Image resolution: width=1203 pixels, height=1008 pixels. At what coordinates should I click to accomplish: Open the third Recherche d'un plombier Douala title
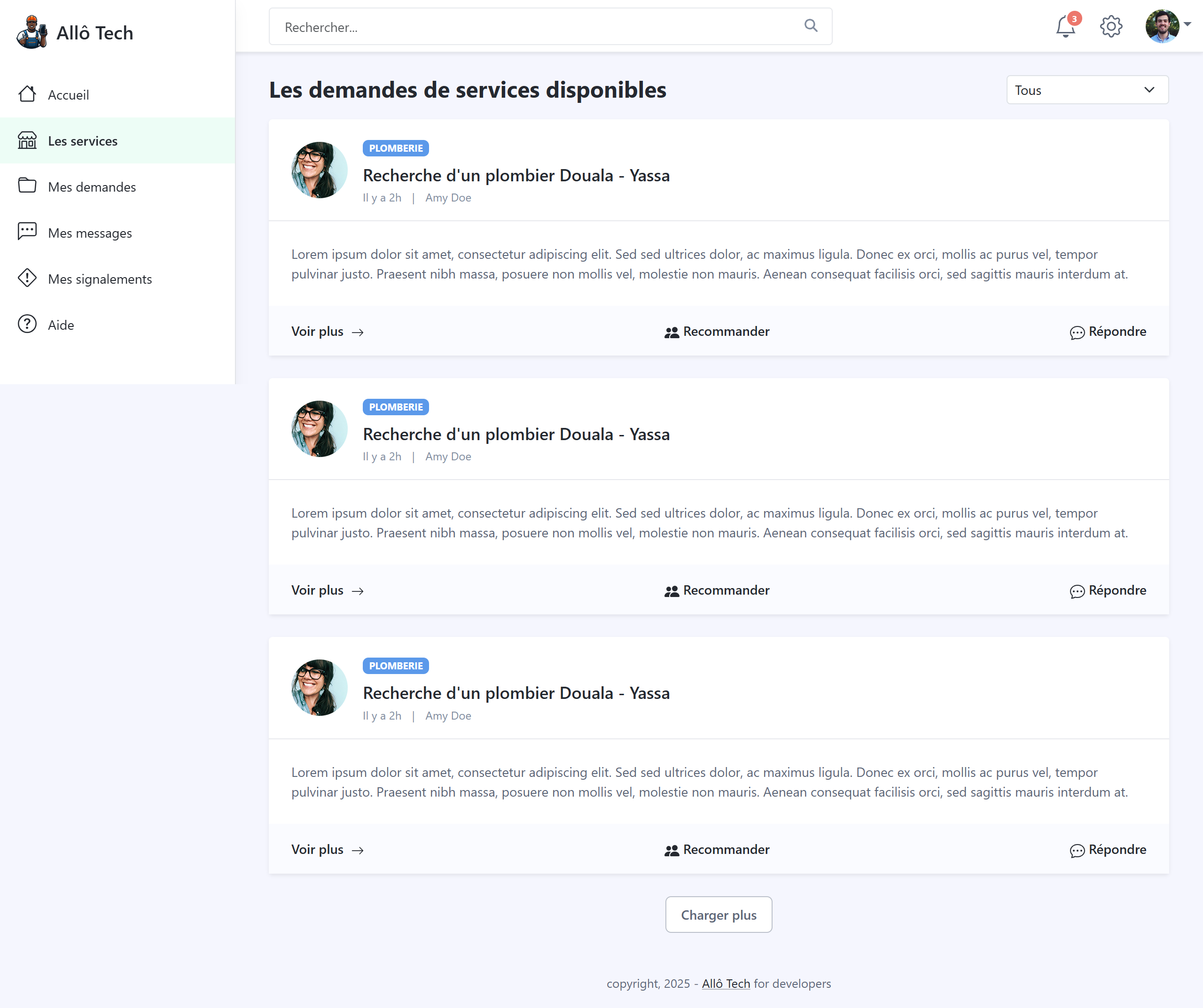pos(516,693)
